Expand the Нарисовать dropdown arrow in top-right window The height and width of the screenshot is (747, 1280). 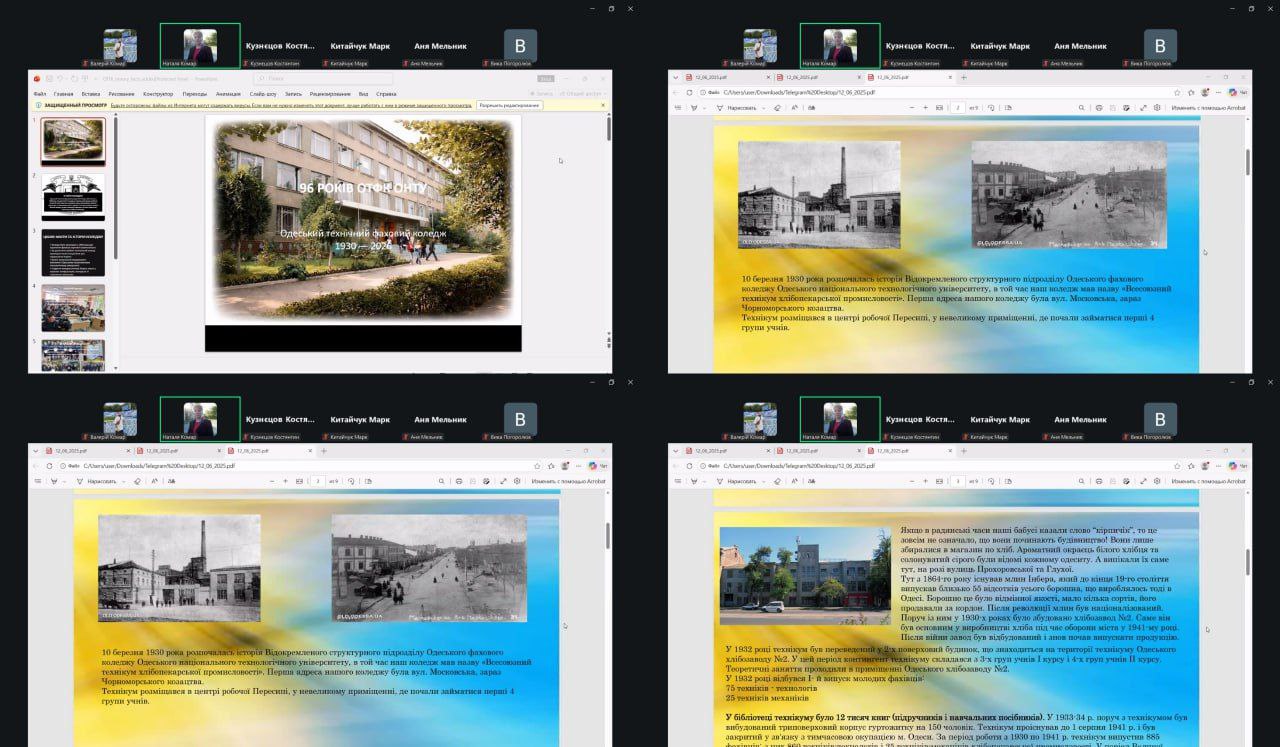coord(762,107)
